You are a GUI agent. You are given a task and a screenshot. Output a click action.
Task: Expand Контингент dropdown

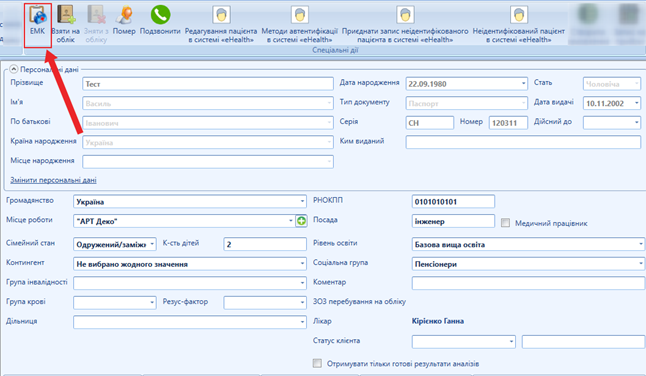[302, 264]
